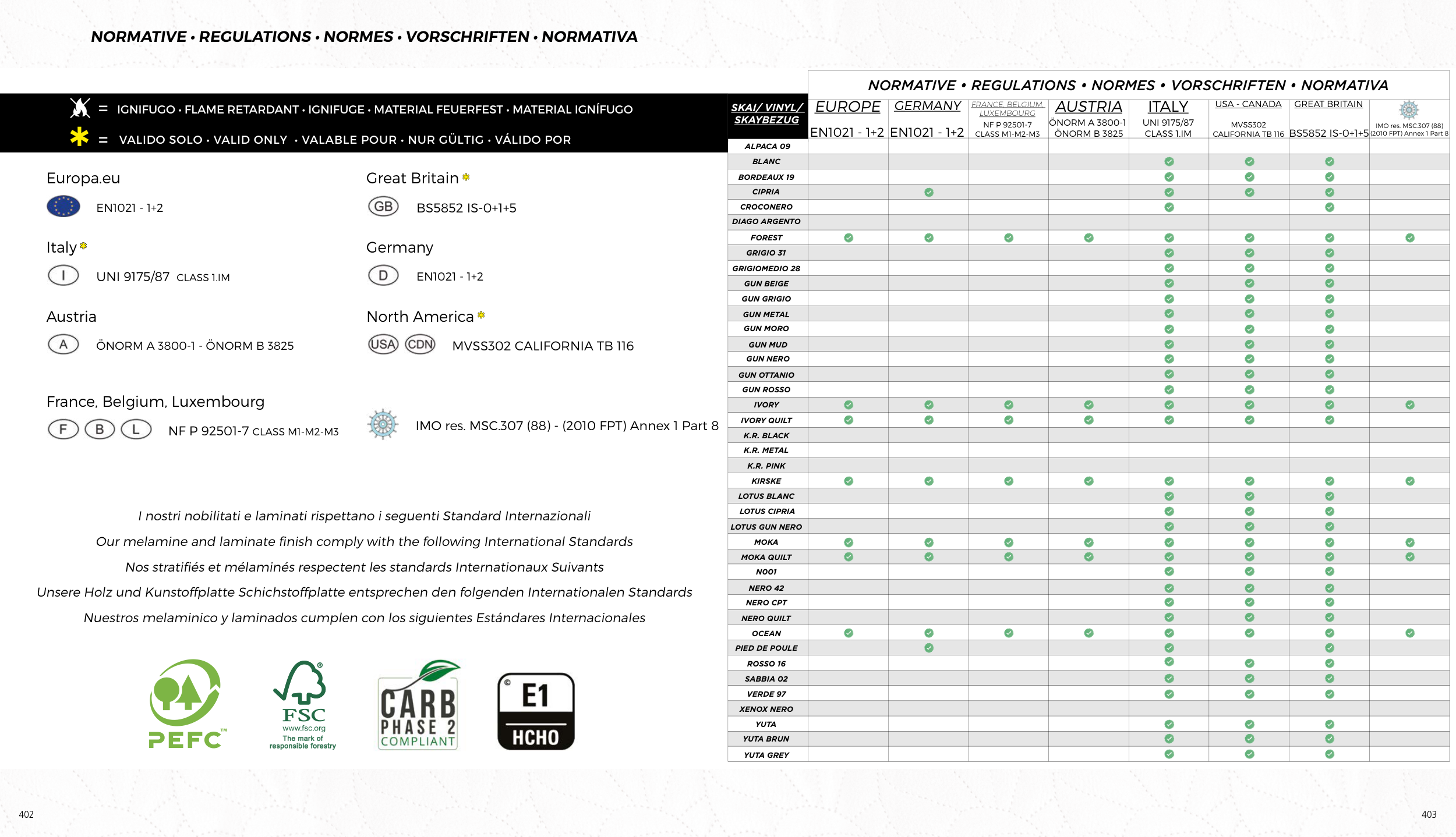
Task: Click the E1 HCHO emission badge
Action: pos(536,711)
